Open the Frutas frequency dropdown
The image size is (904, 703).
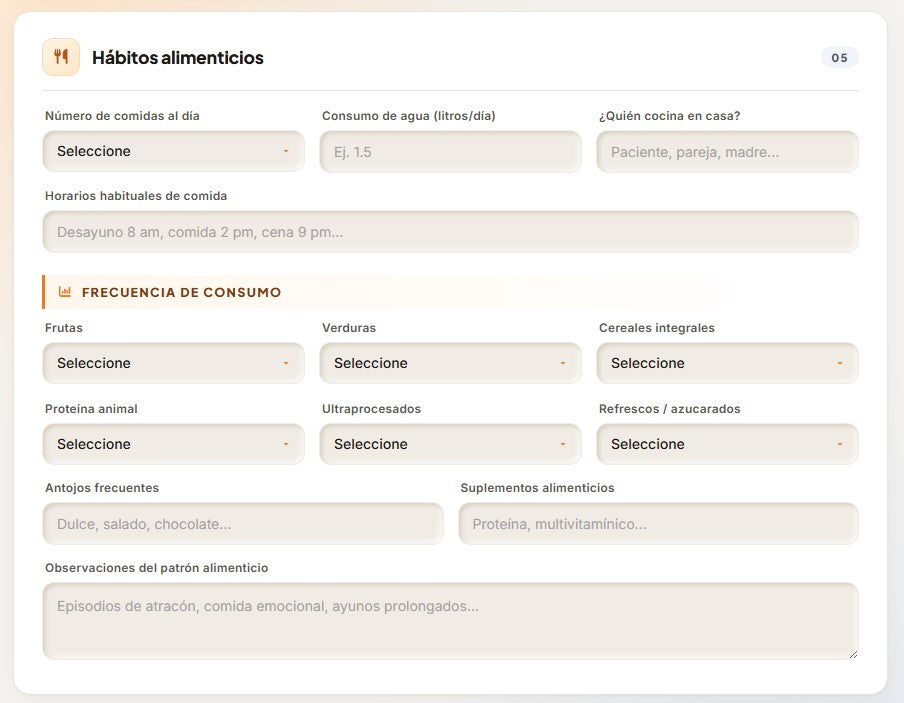tap(174, 363)
